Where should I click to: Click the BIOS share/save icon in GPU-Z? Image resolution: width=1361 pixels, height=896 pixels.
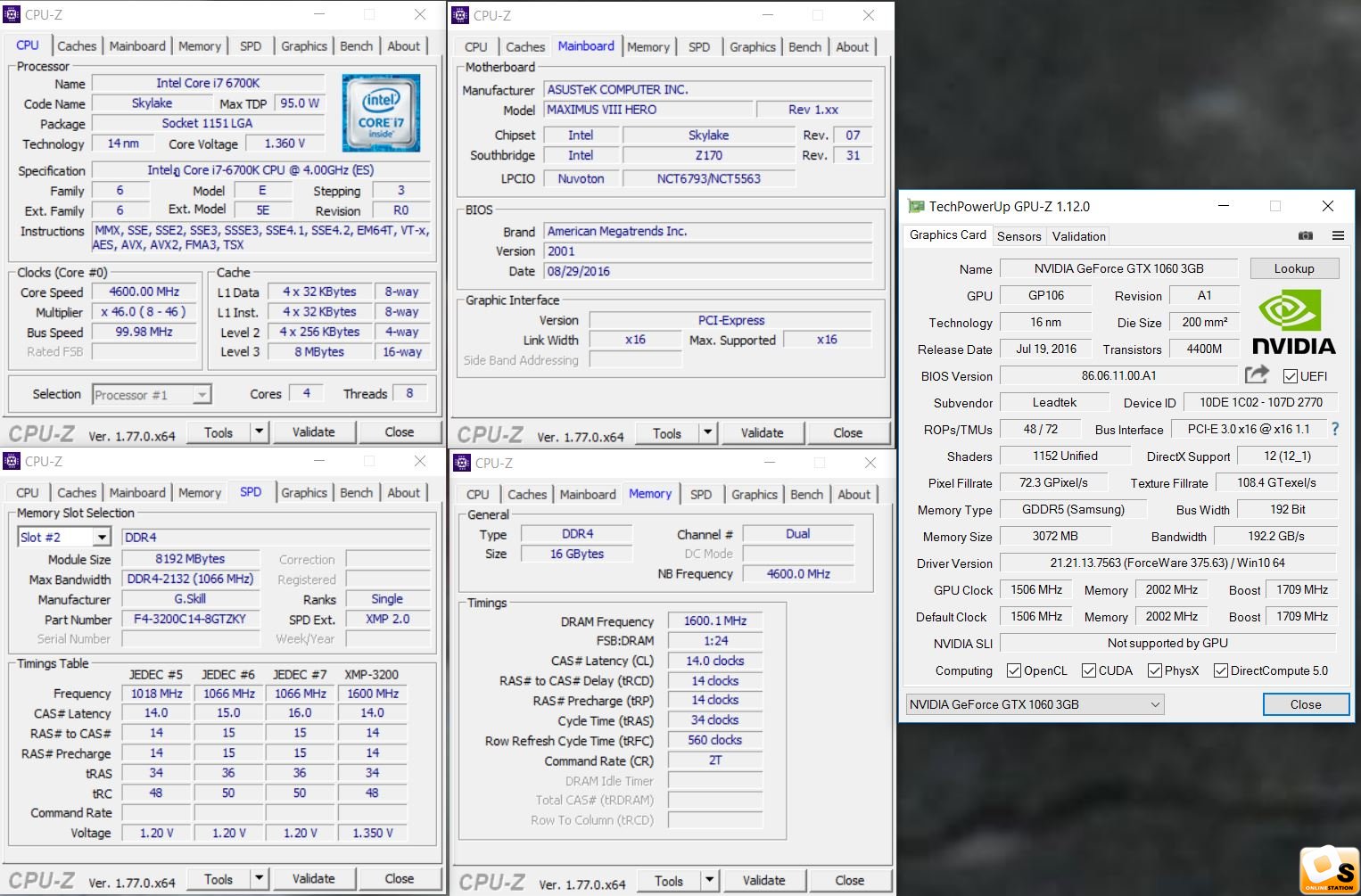tap(1257, 374)
